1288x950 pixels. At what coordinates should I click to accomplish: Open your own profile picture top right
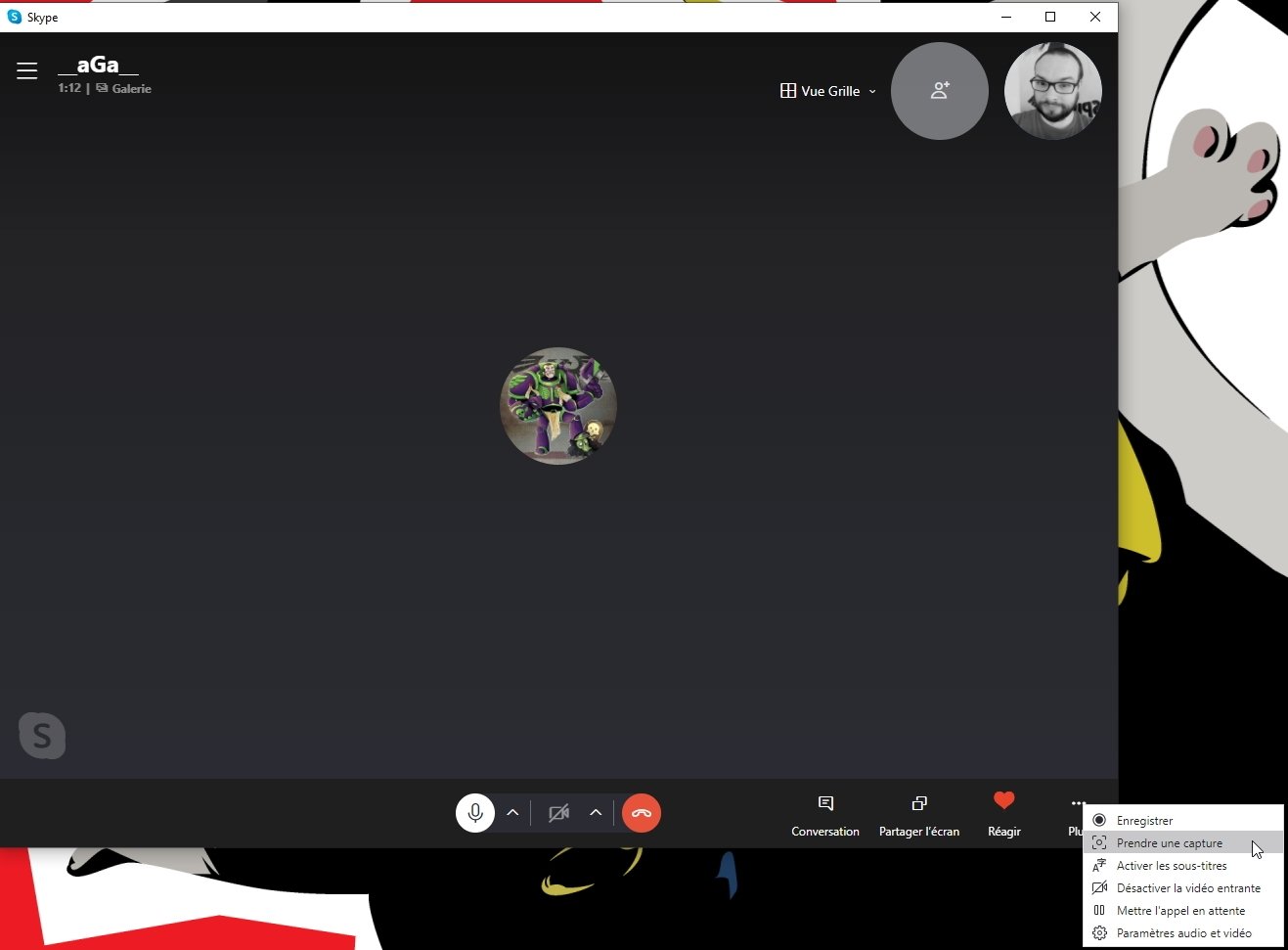[1052, 90]
